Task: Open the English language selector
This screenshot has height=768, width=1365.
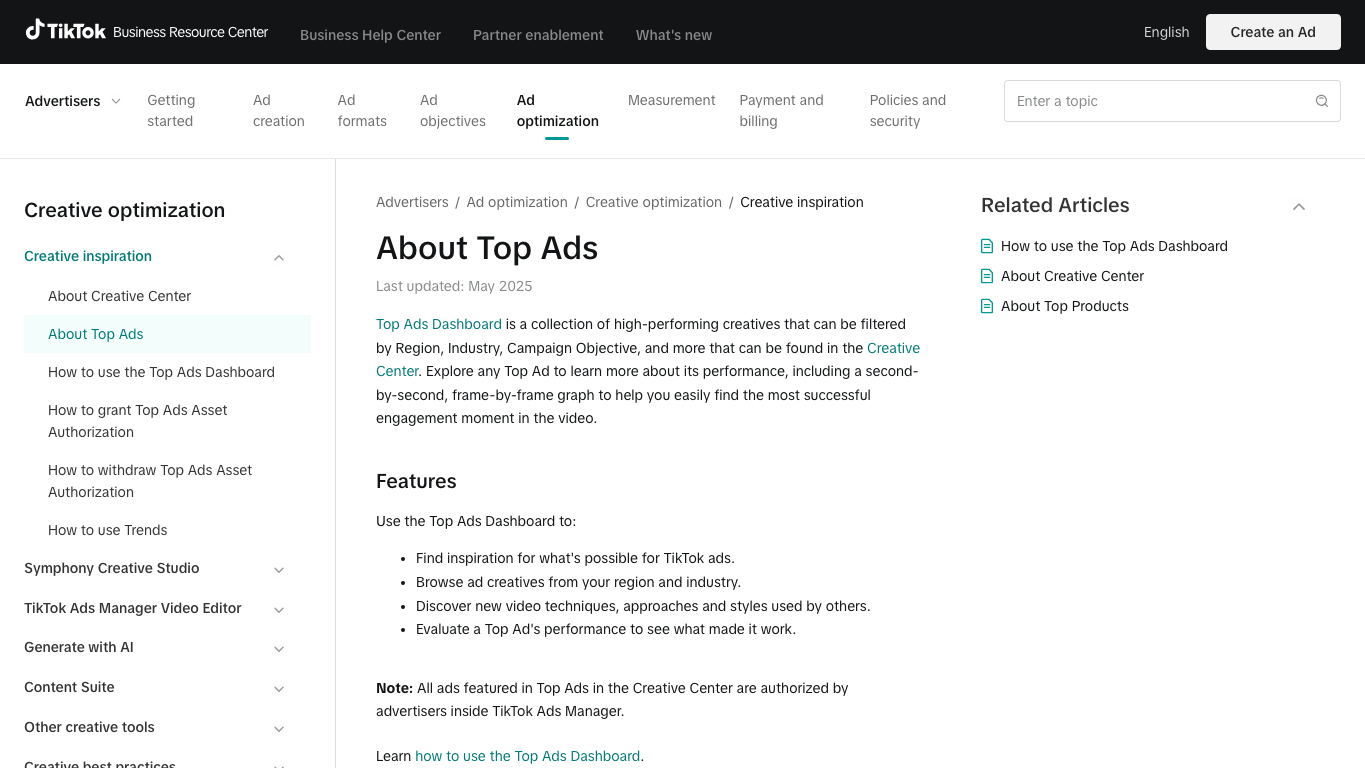Action: pos(1166,32)
